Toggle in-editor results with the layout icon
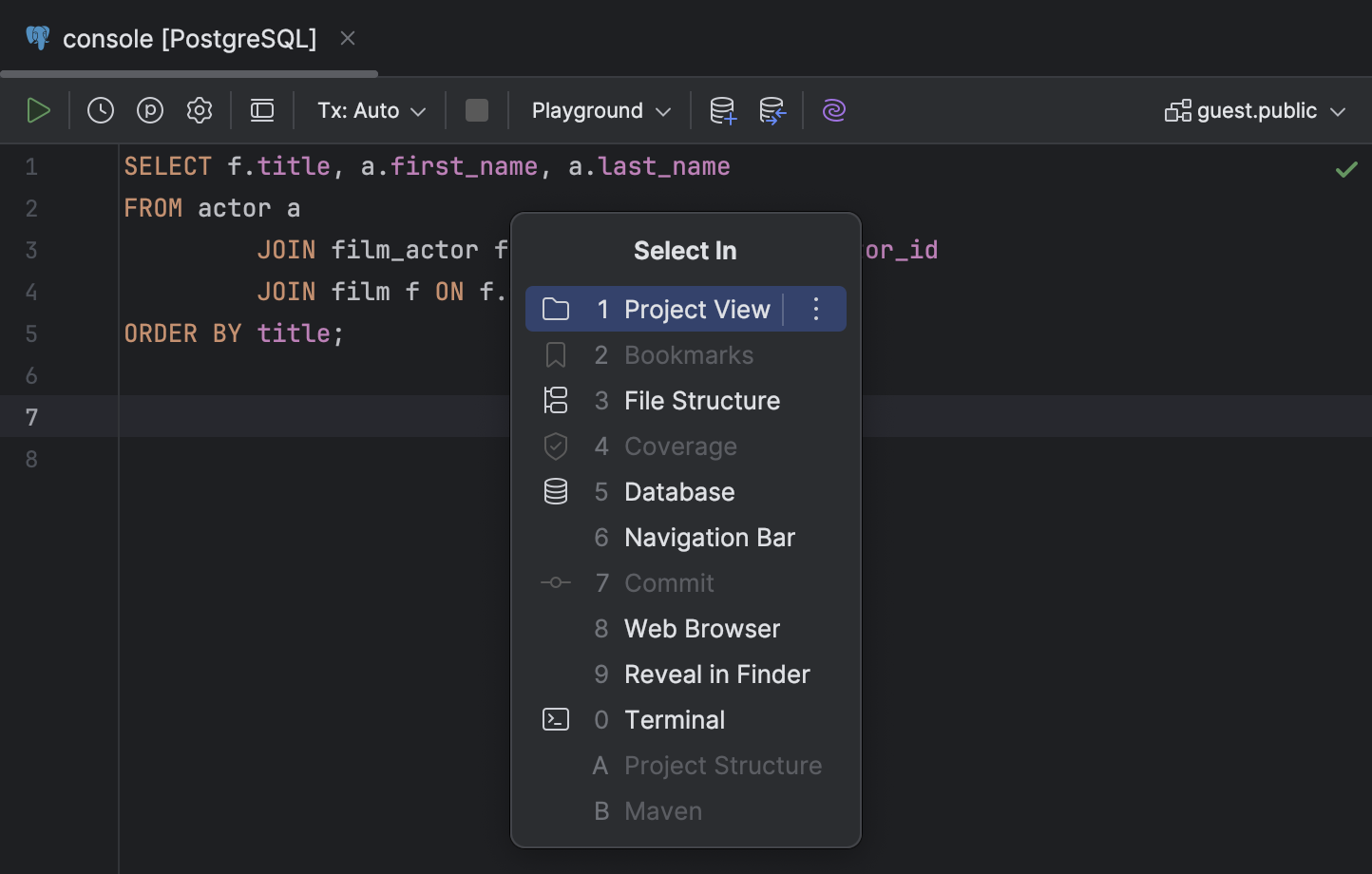 click(261, 109)
